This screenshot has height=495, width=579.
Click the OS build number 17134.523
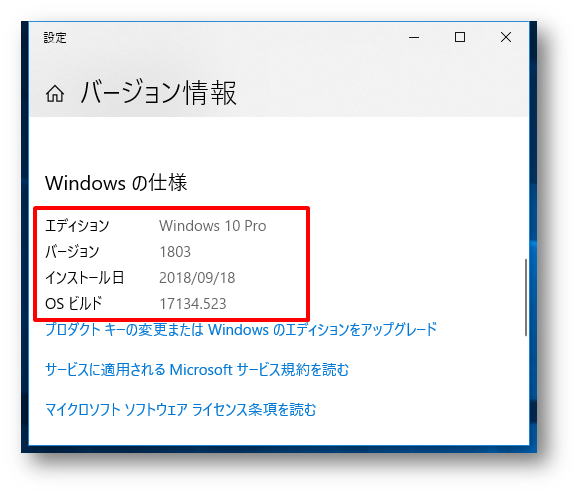pos(193,304)
